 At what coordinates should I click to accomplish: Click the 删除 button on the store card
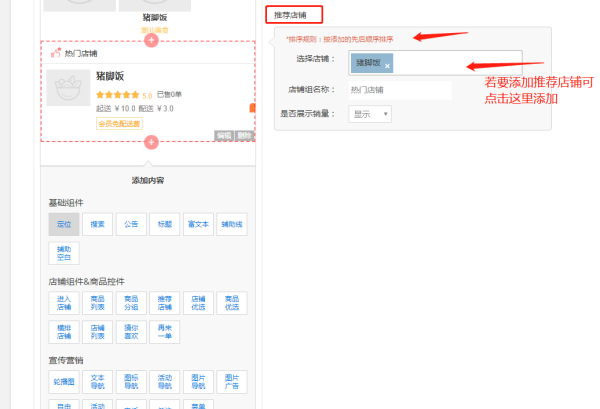click(245, 135)
